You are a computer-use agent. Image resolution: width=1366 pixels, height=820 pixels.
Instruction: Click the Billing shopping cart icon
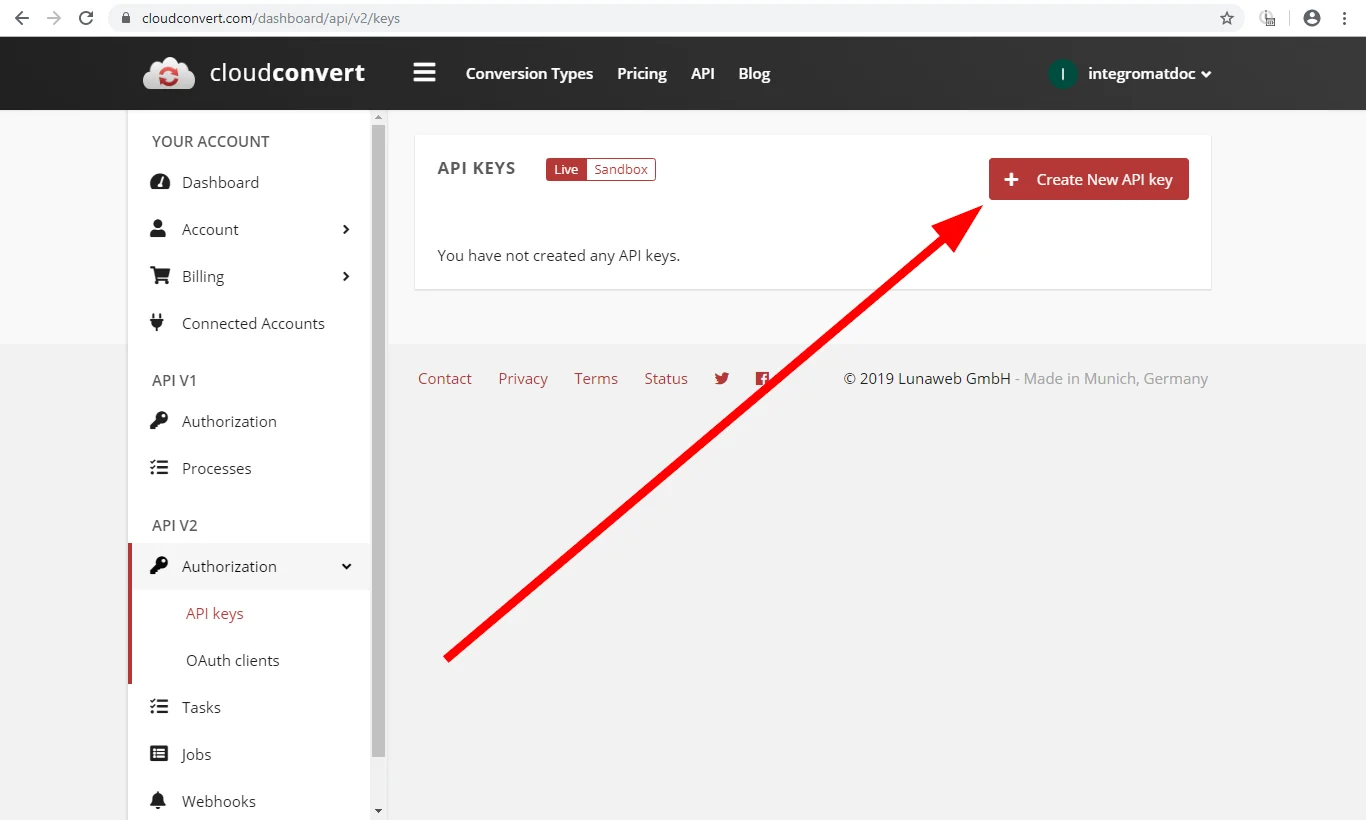159,276
